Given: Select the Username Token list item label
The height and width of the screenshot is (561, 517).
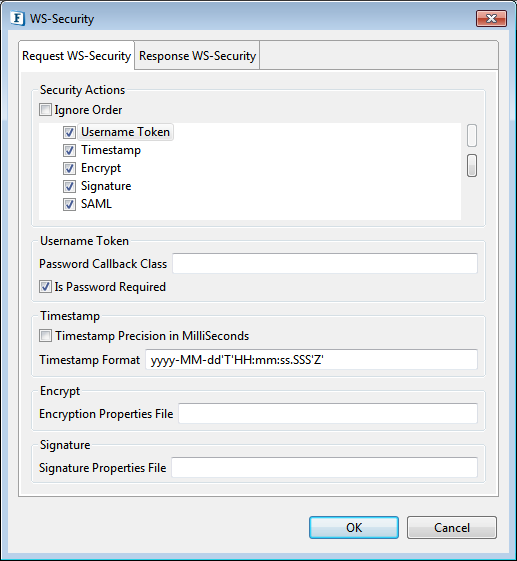Looking at the screenshot, I should point(126,132).
